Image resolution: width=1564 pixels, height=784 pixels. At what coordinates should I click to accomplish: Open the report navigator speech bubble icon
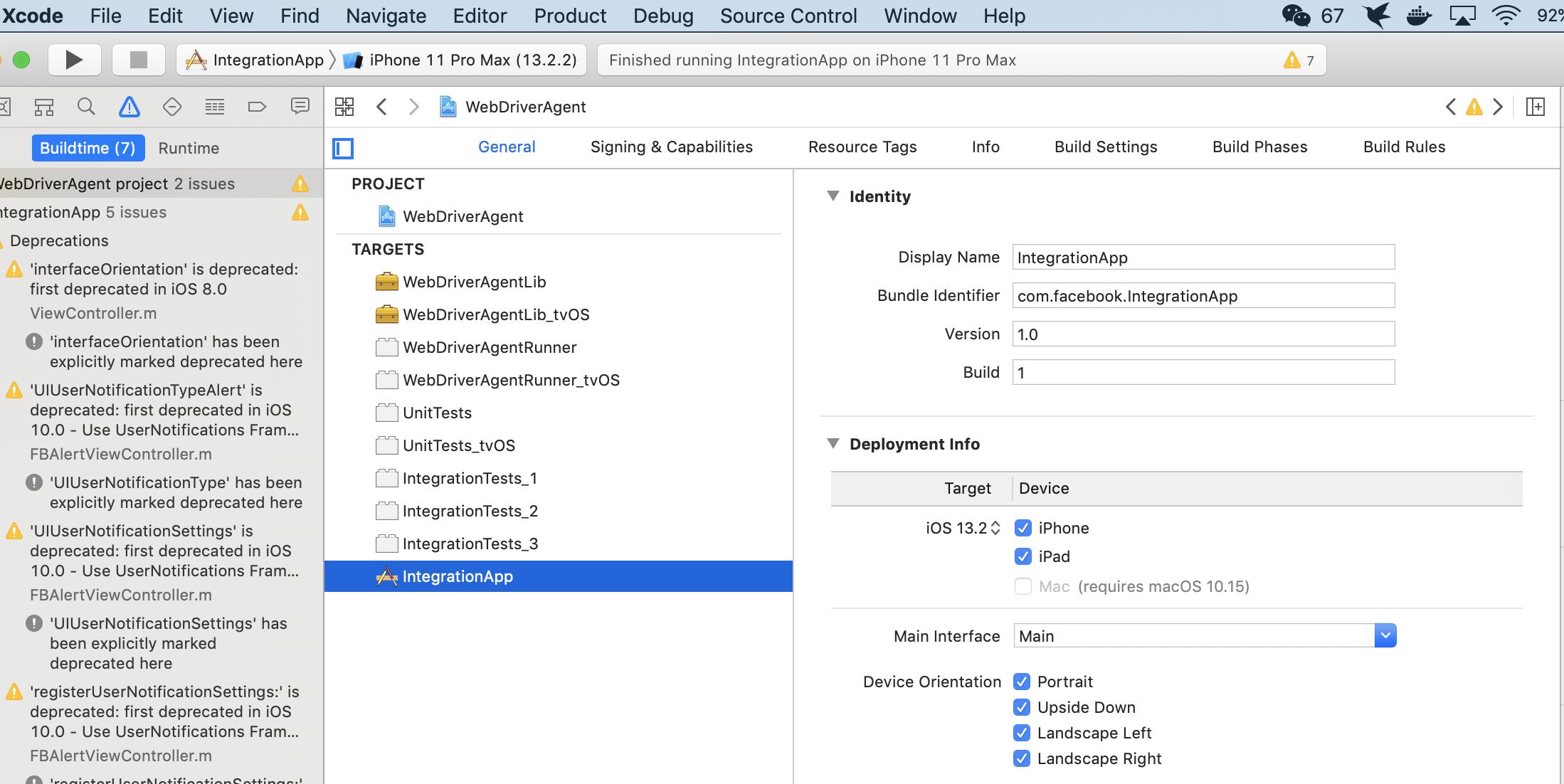click(300, 107)
